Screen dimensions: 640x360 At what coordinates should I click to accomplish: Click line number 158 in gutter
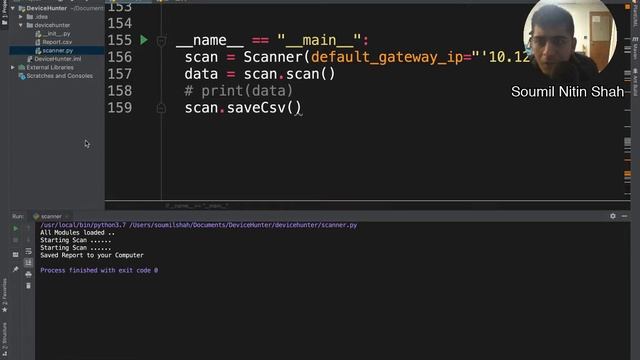coord(120,91)
